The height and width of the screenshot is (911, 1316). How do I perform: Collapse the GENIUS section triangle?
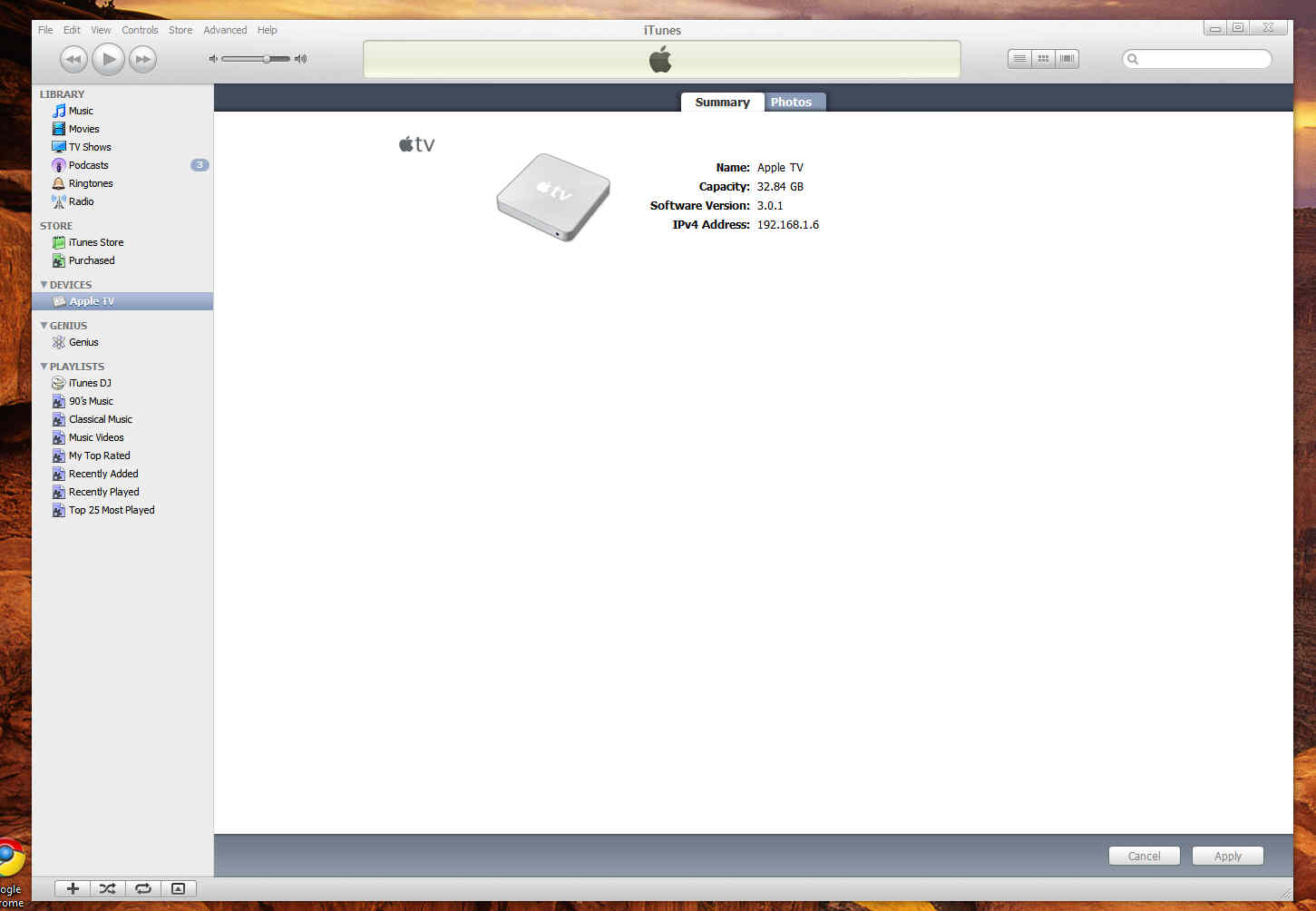pos(44,326)
